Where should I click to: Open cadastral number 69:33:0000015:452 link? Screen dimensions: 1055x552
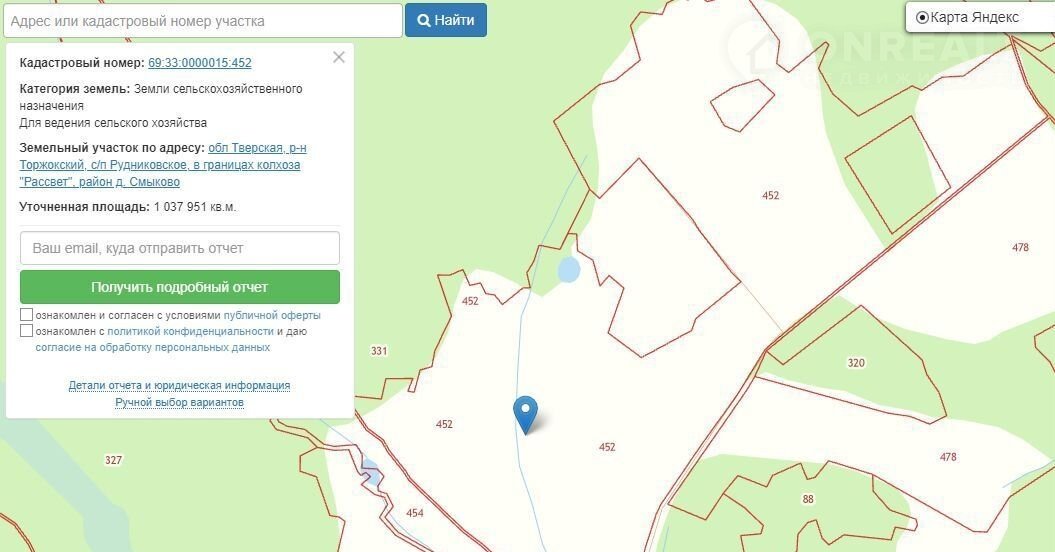tap(200, 63)
